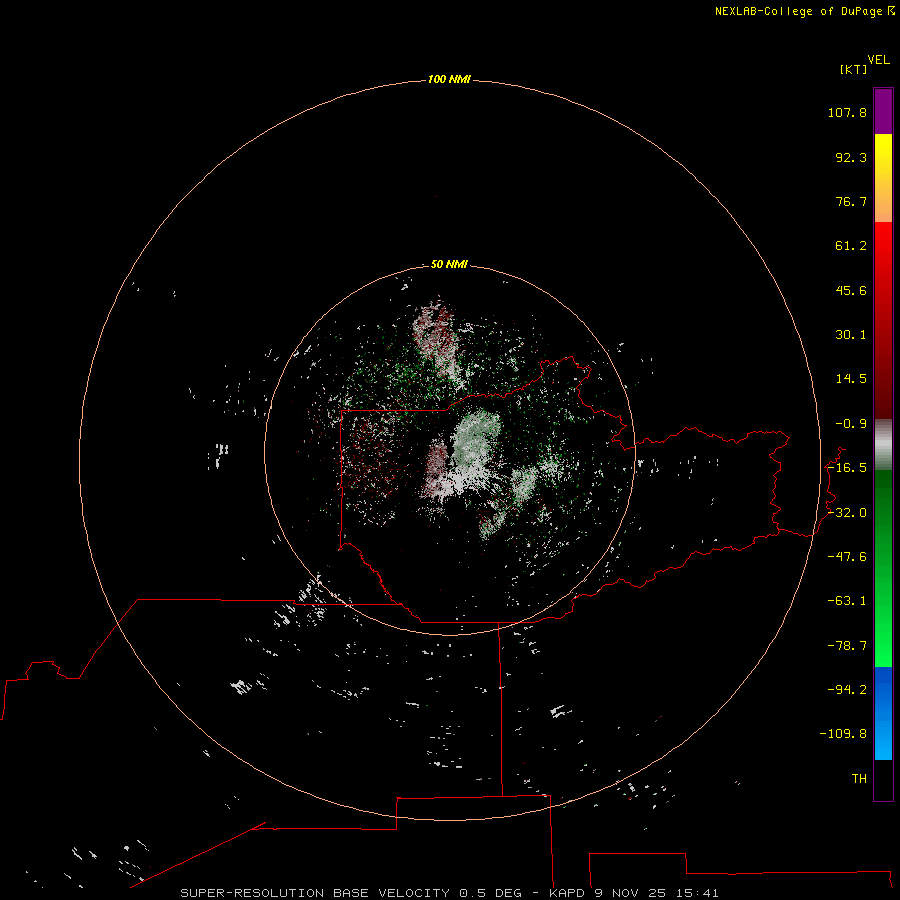Click the 107.8 velocity scale value
This screenshot has width=900, height=900.
(x=847, y=112)
